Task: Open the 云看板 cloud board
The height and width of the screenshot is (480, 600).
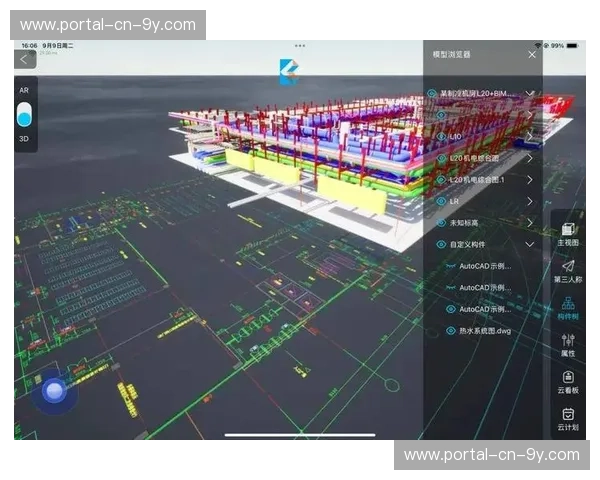Action: pos(567,381)
